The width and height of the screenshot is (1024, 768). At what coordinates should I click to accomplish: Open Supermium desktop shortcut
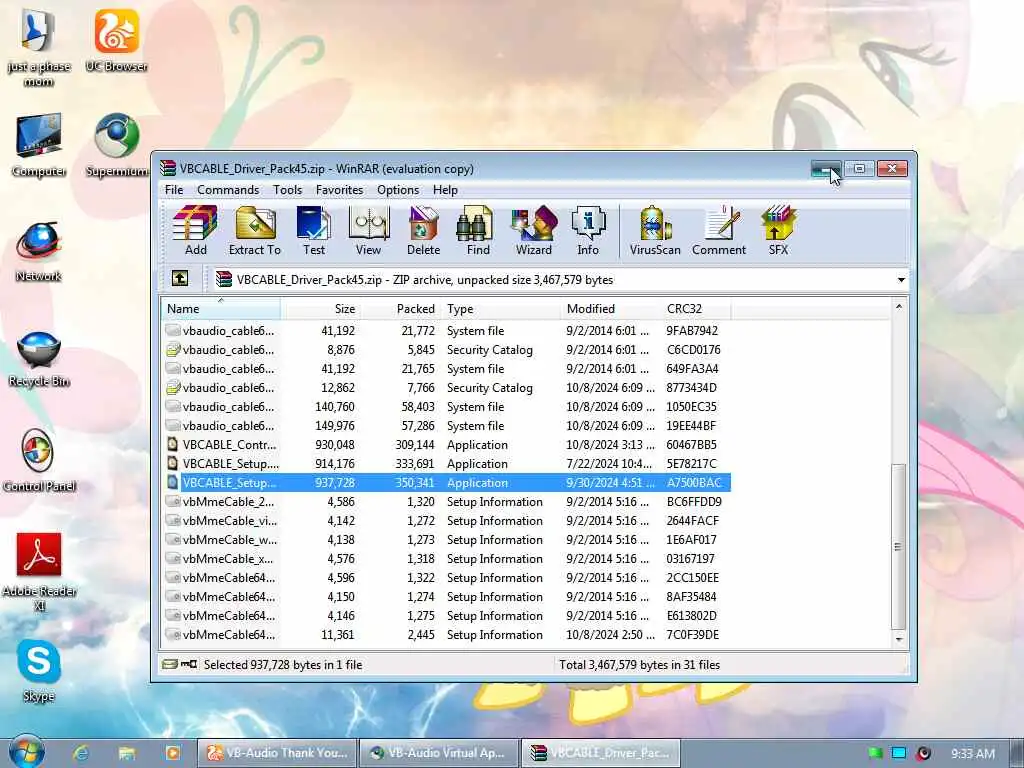click(x=116, y=145)
